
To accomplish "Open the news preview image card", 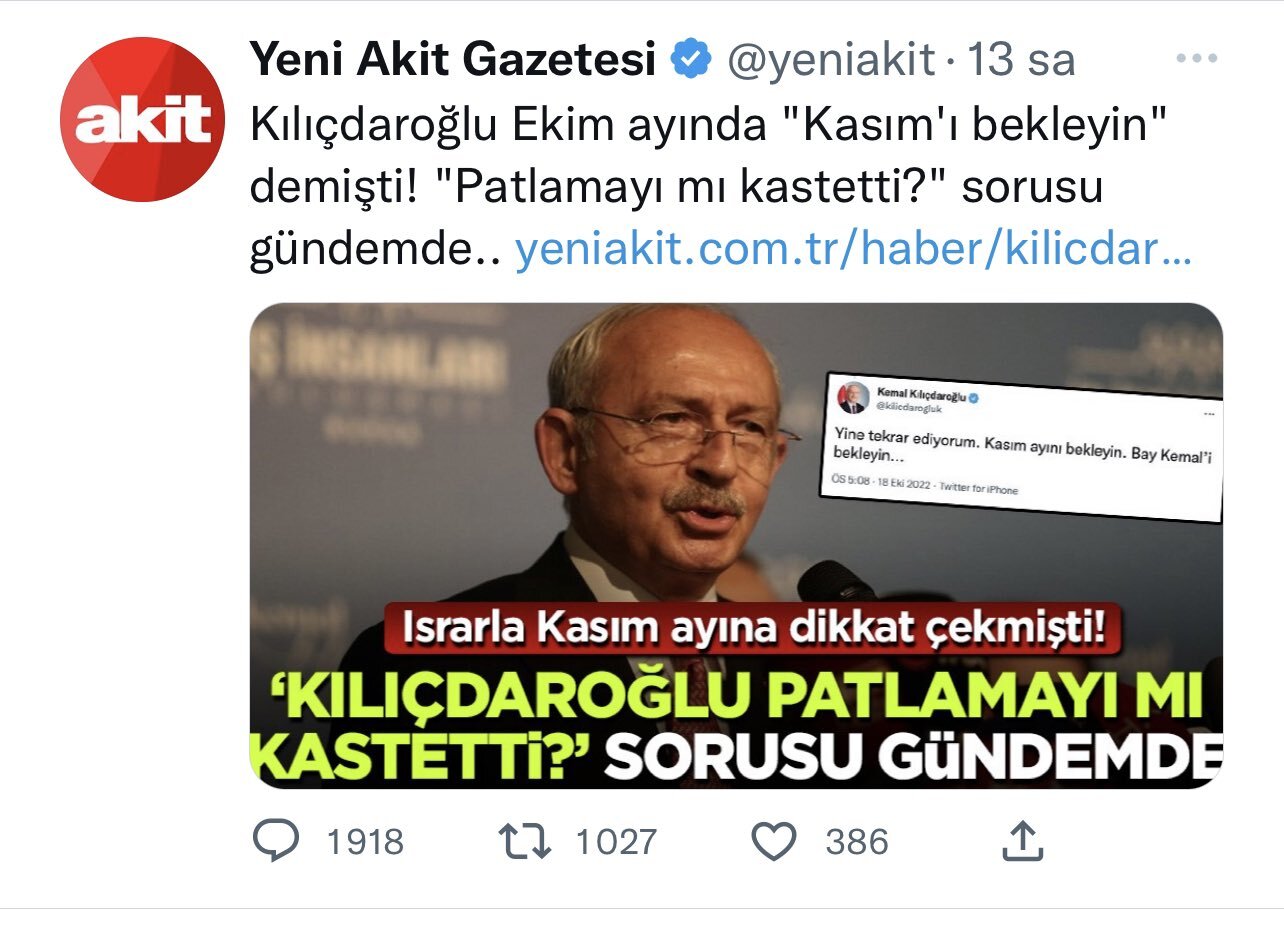I will tap(736, 546).
